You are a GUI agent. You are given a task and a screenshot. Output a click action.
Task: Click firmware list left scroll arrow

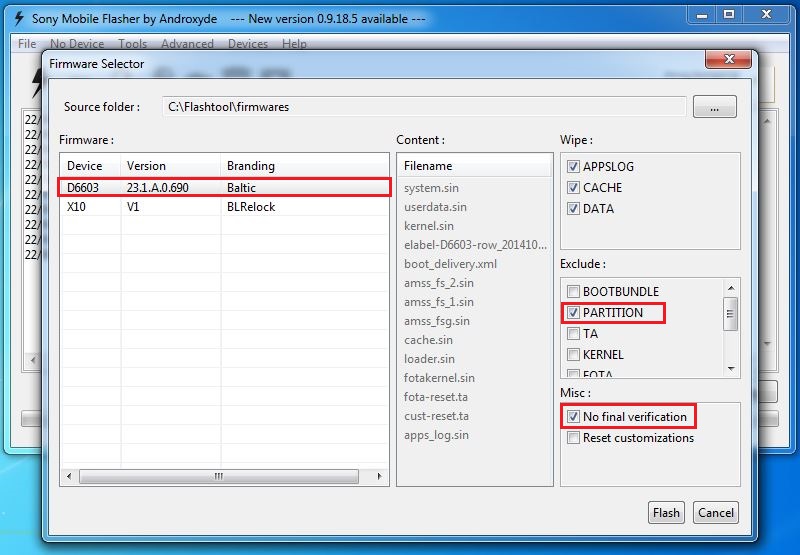(69, 476)
